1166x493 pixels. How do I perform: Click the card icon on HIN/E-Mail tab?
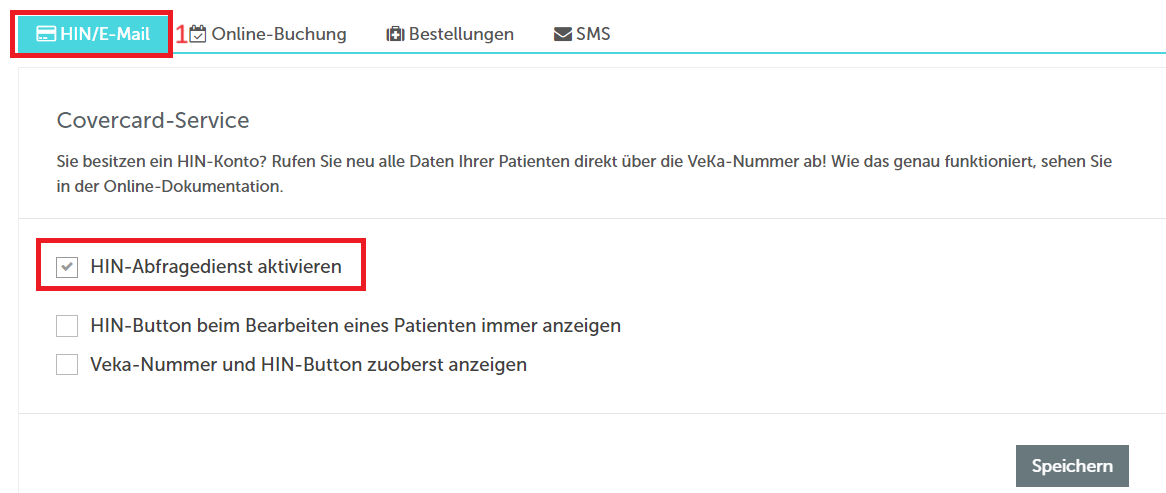46,34
